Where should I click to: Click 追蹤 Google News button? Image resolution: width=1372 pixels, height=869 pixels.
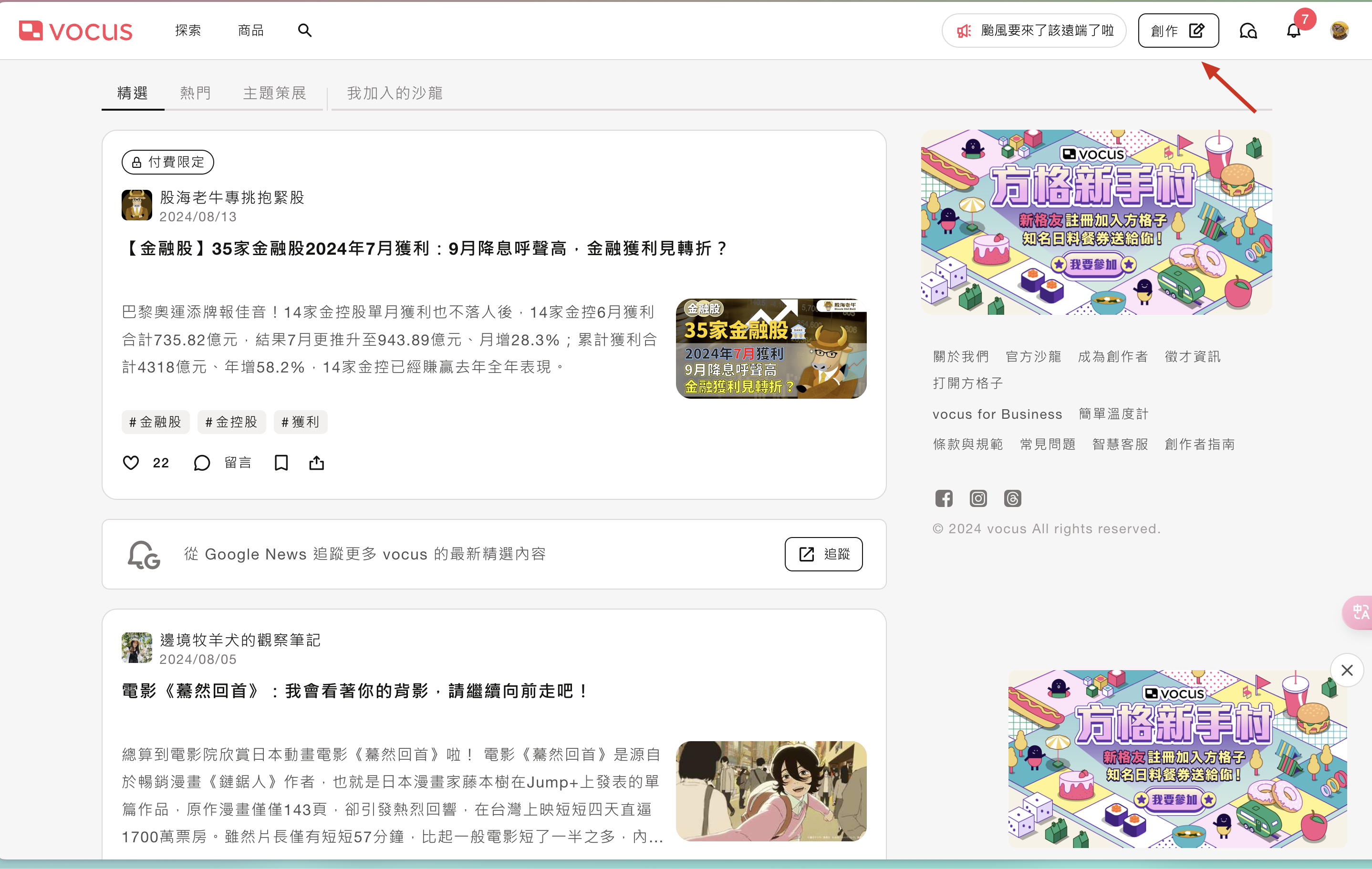[x=823, y=554]
